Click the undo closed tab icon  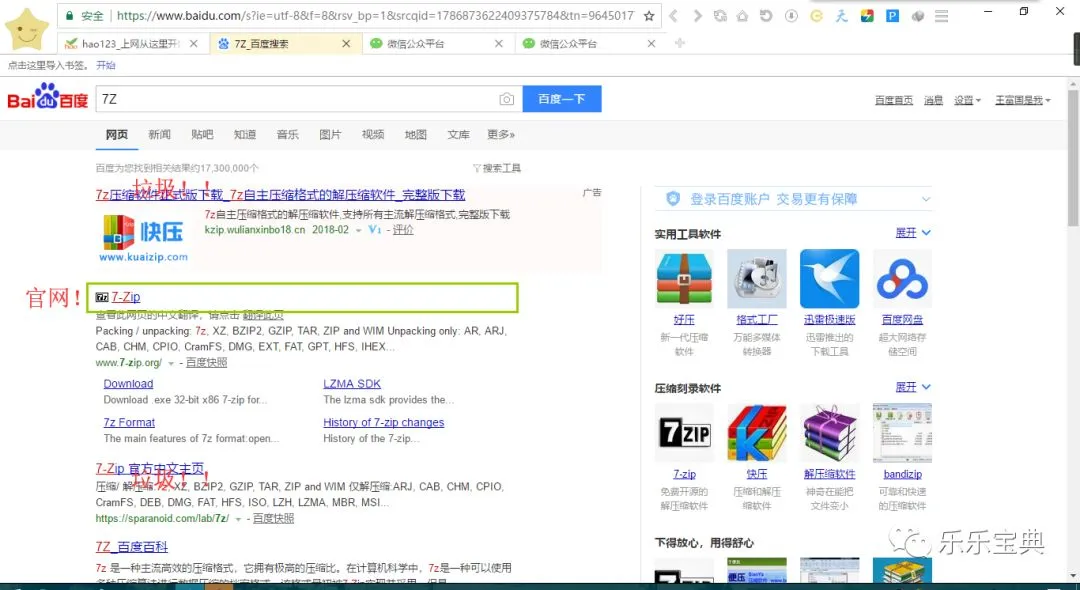coord(766,15)
